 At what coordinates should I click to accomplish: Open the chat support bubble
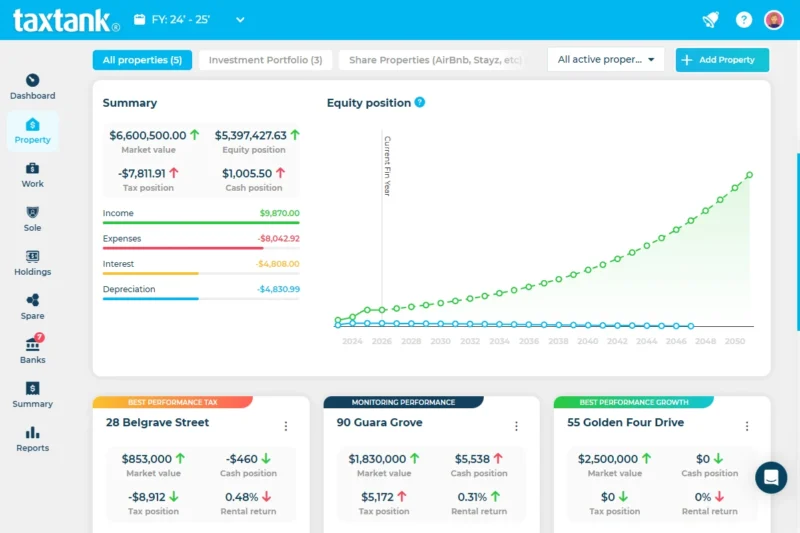[771, 478]
